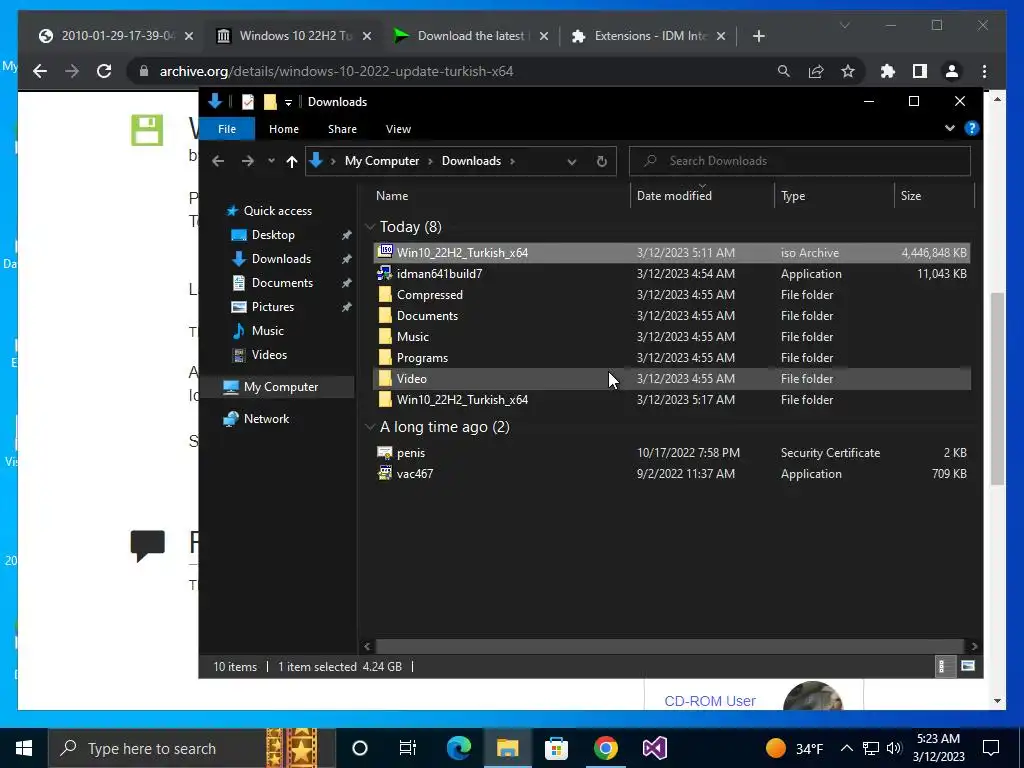Click the New folder quick access icon

pos(270,102)
